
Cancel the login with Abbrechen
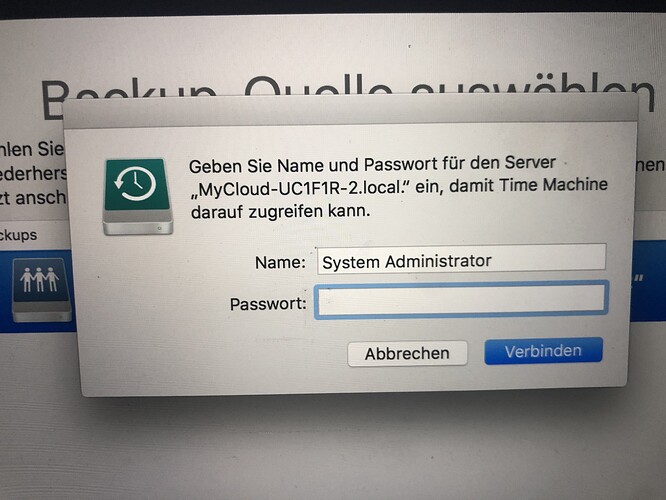click(407, 353)
